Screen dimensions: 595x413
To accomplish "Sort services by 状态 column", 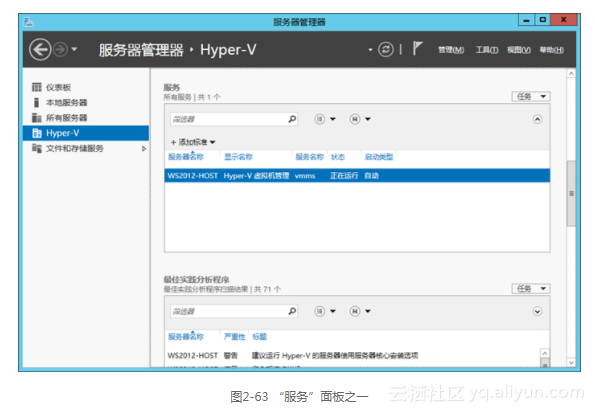I will [x=338, y=157].
